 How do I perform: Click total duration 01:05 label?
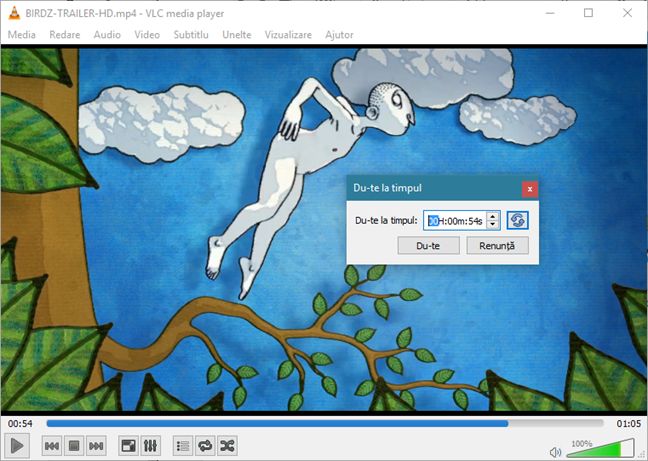pyautogui.click(x=629, y=423)
